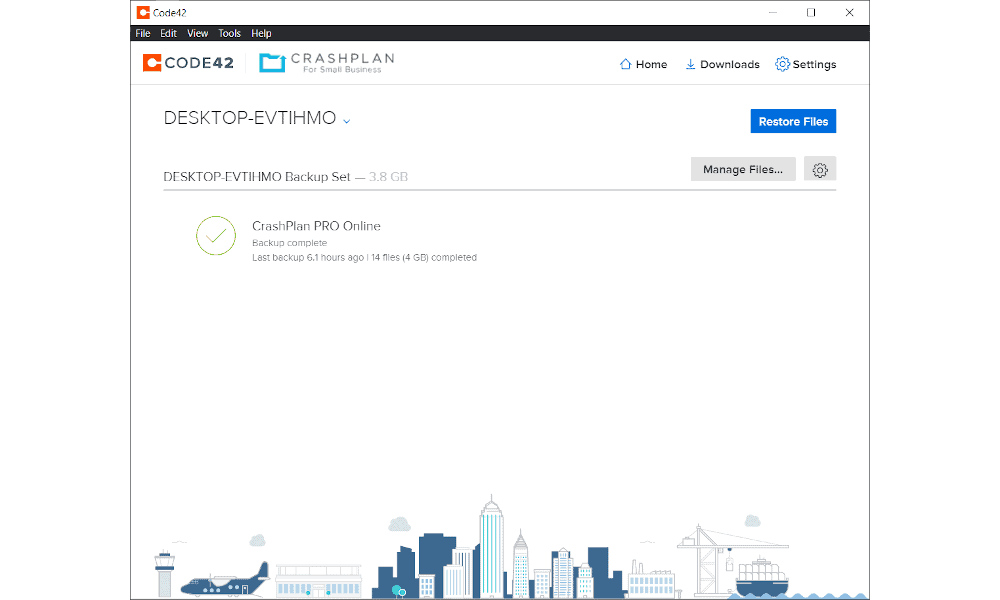Open the View menu
The width and height of the screenshot is (1000, 600).
[197, 33]
